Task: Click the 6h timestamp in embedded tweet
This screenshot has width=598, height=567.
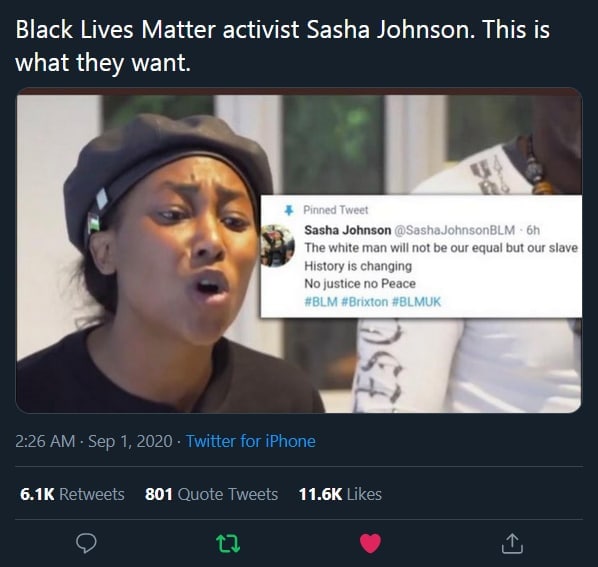Action: coord(533,230)
